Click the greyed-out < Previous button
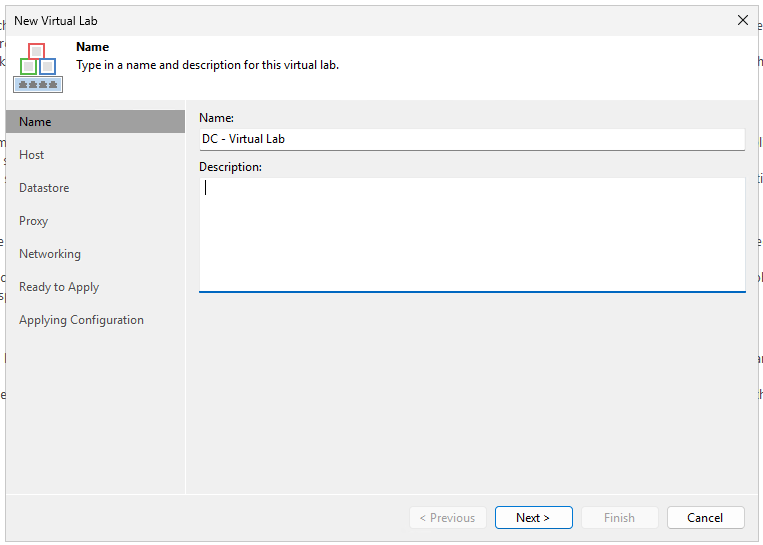 [447, 517]
